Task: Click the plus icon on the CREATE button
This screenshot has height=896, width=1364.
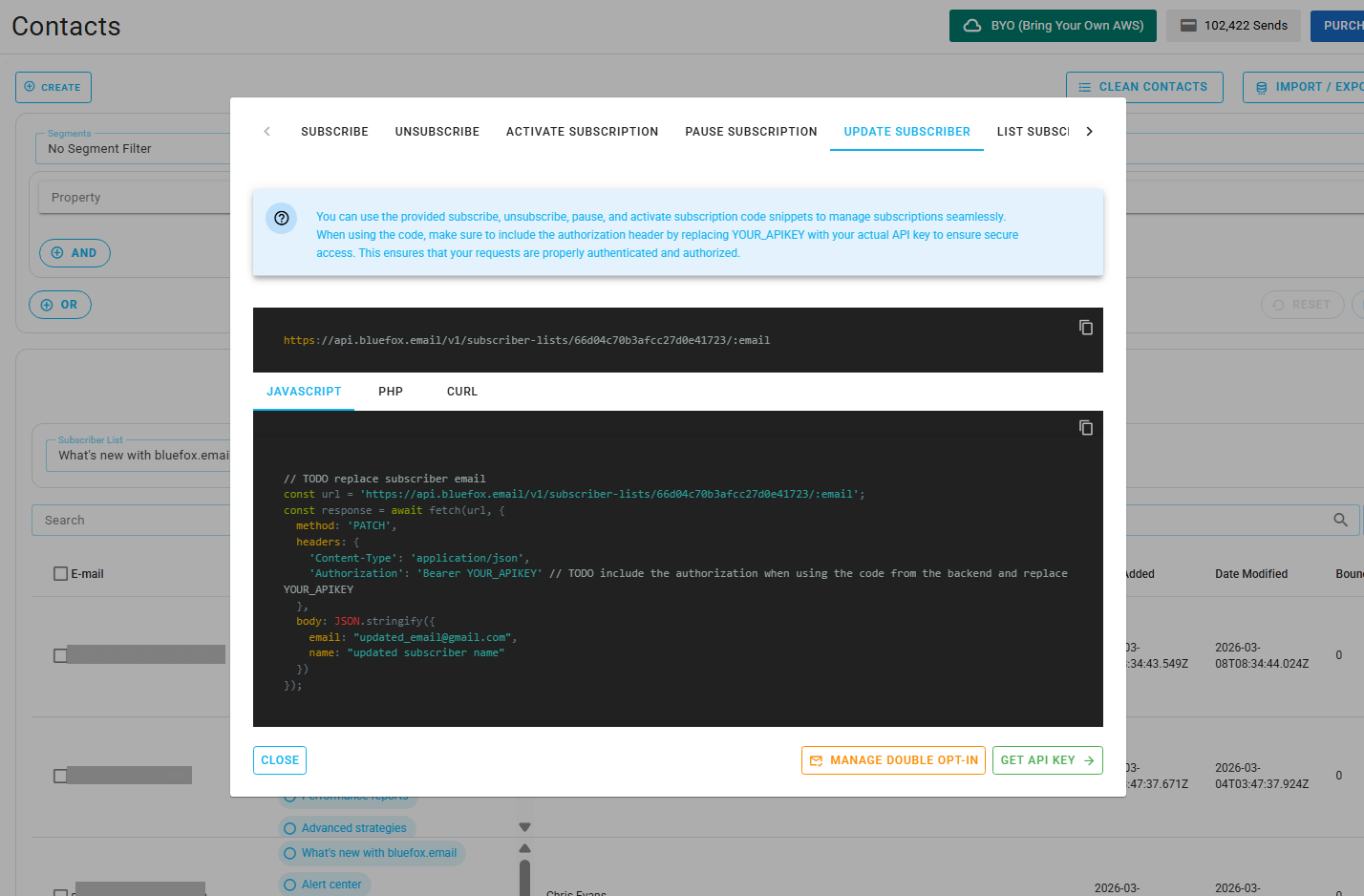Action: 30,87
